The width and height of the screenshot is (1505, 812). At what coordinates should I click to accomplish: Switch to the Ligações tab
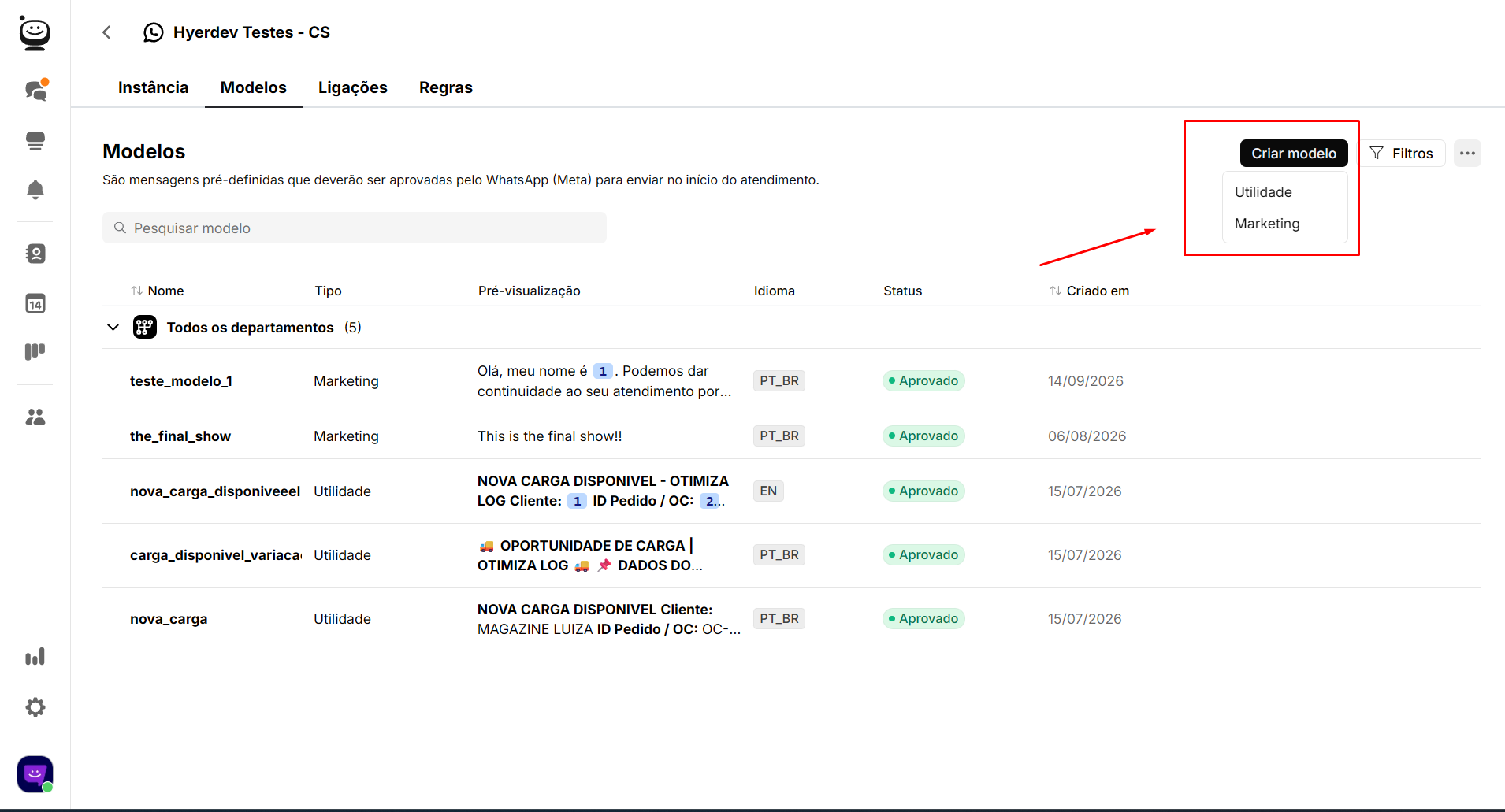click(x=353, y=87)
